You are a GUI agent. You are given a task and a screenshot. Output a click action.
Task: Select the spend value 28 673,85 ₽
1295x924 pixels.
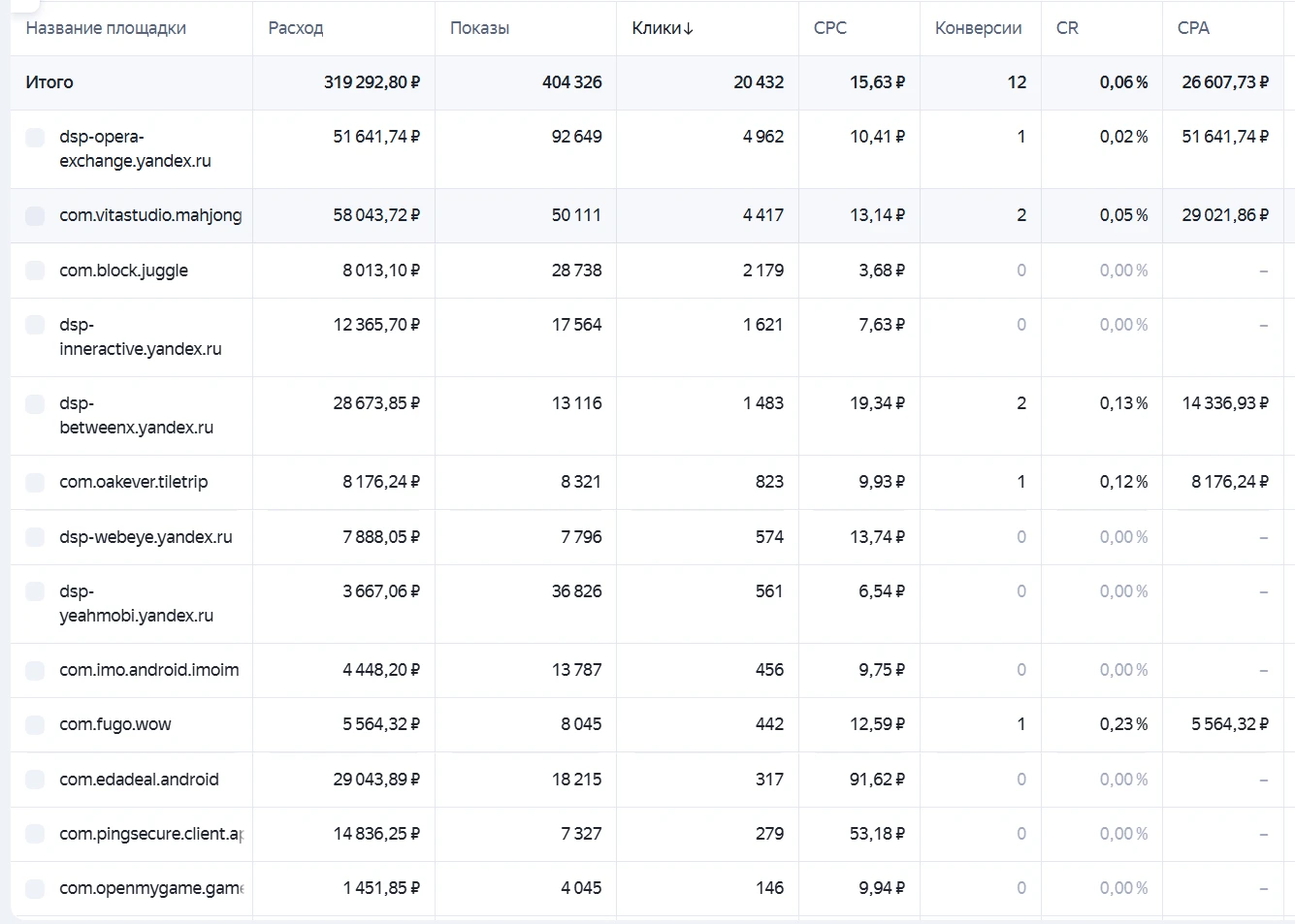pos(376,403)
